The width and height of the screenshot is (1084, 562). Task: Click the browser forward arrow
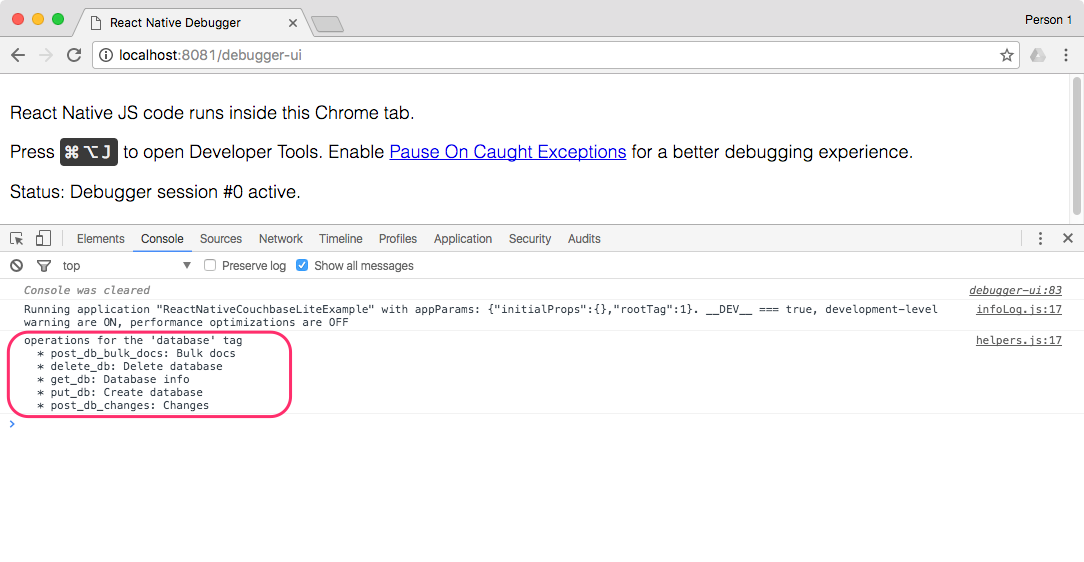tap(46, 55)
